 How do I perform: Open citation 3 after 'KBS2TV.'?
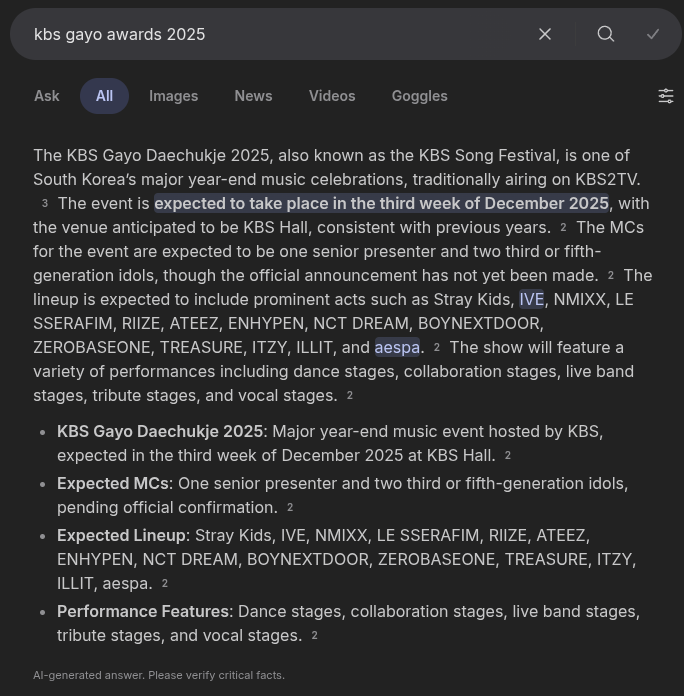click(x=44, y=203)
